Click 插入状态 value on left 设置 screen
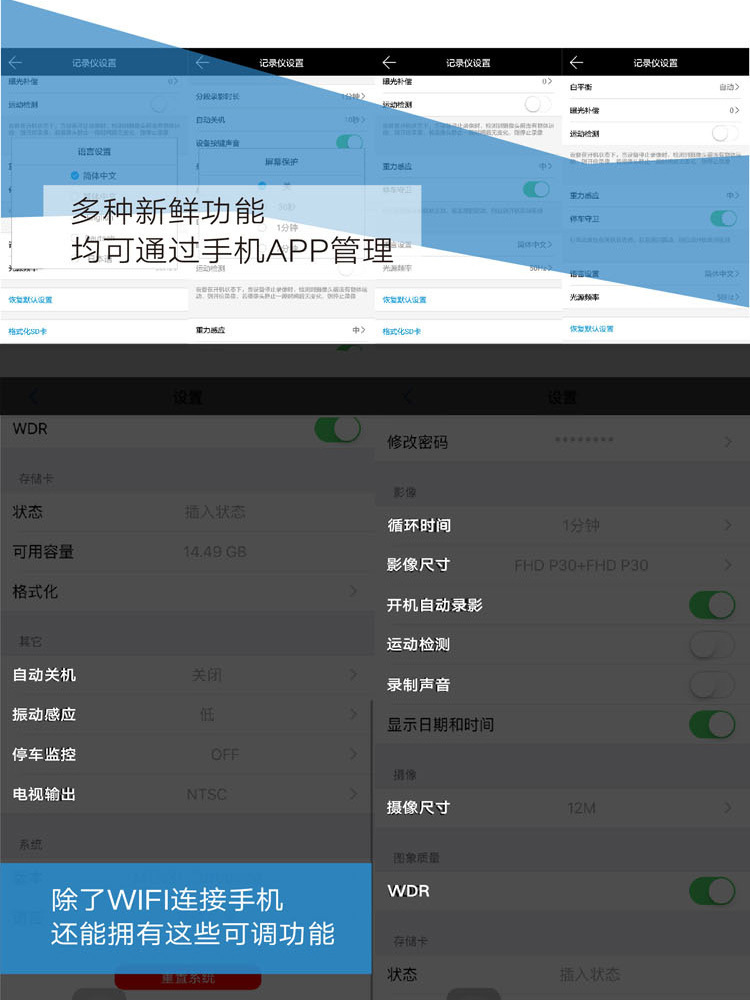Viewport: 750px width, 1000px height. coord(215,512)
